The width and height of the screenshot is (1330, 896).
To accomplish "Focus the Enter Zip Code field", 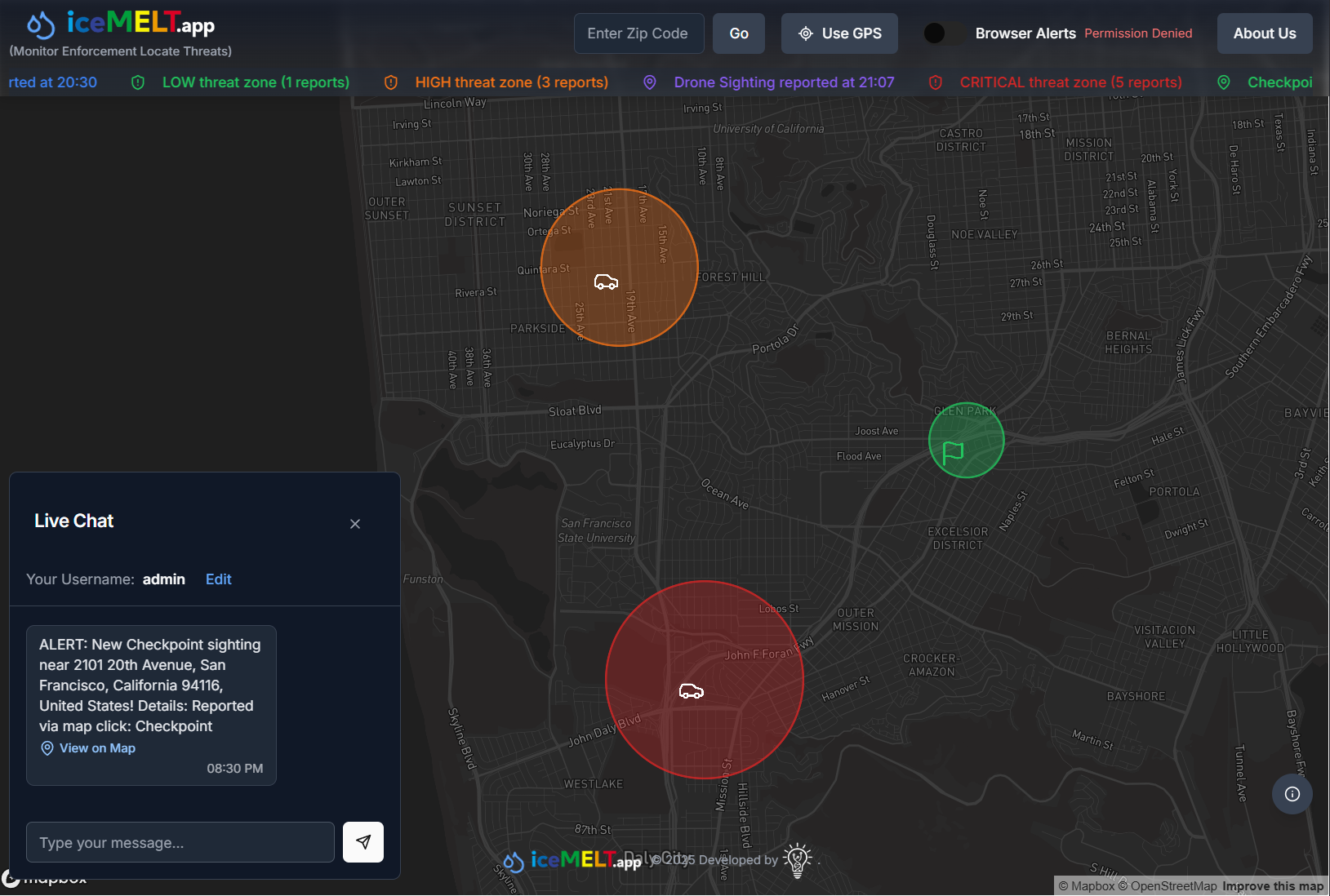I will coord(638,33).
